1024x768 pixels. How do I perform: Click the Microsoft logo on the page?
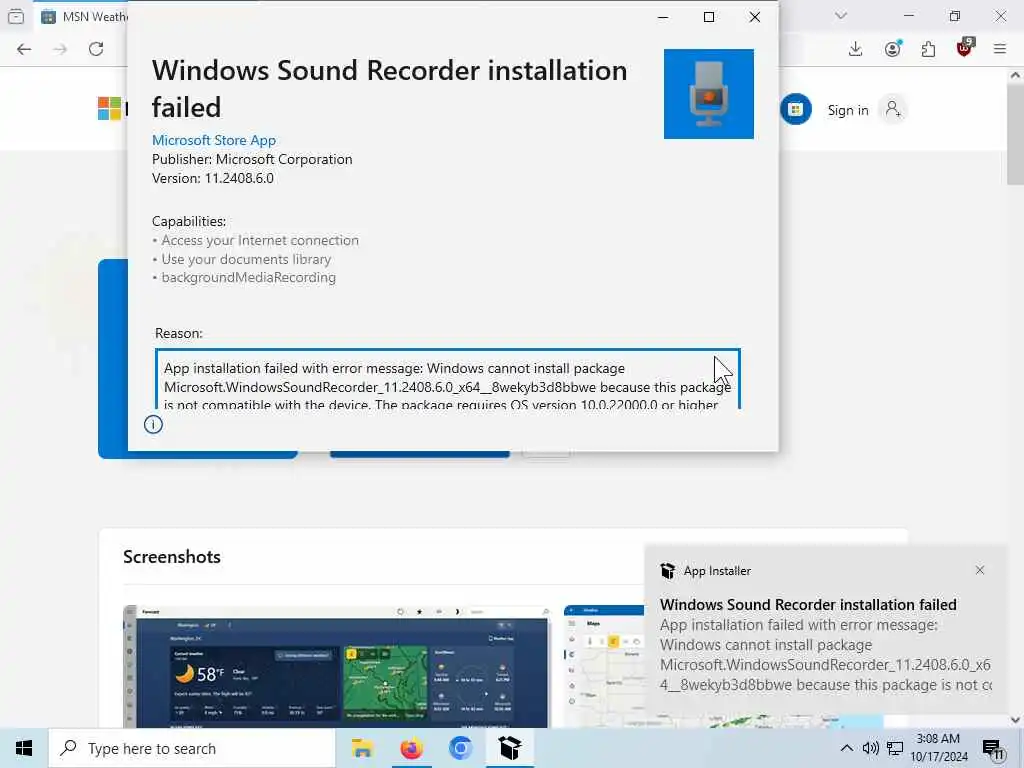[x=109, y=108]
